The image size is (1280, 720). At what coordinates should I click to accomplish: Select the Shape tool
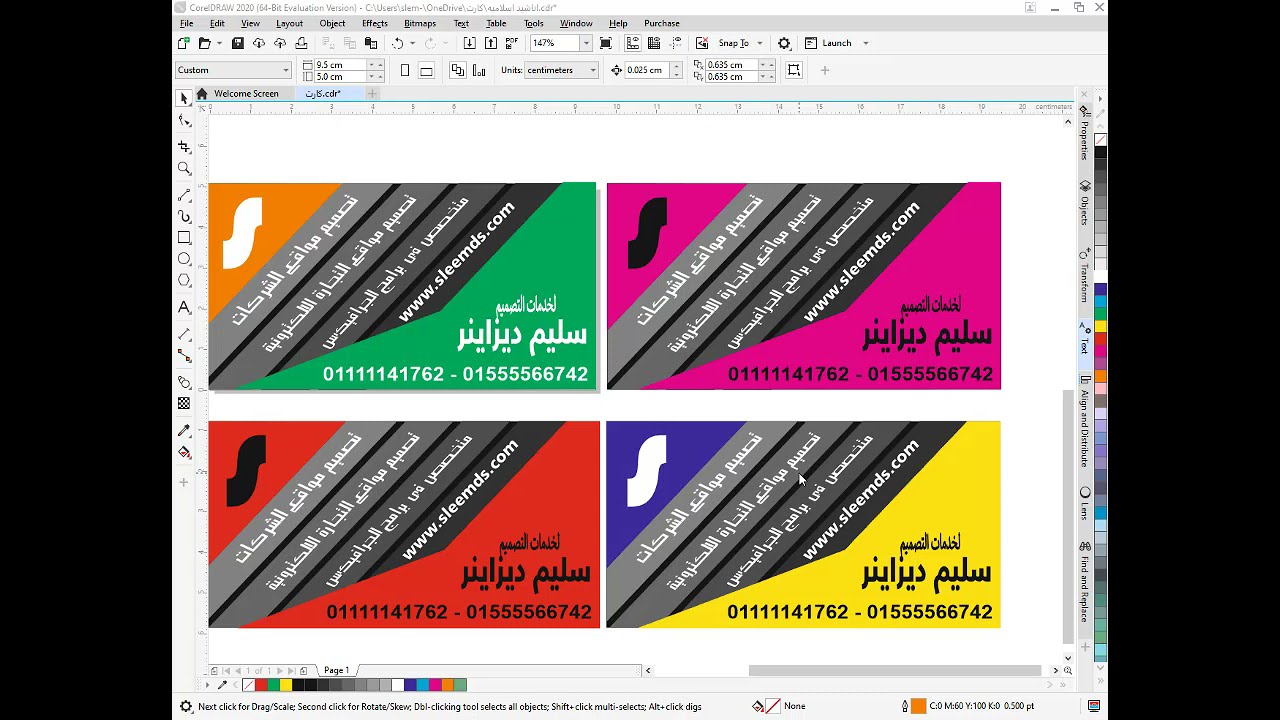pos(184,121)
